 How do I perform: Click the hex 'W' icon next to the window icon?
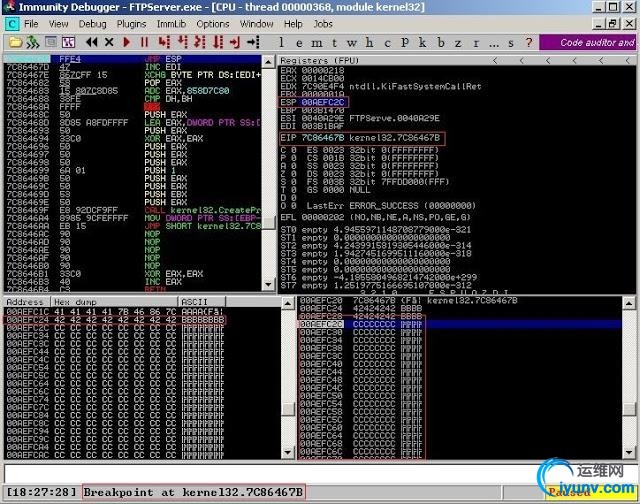click(68, 42)
